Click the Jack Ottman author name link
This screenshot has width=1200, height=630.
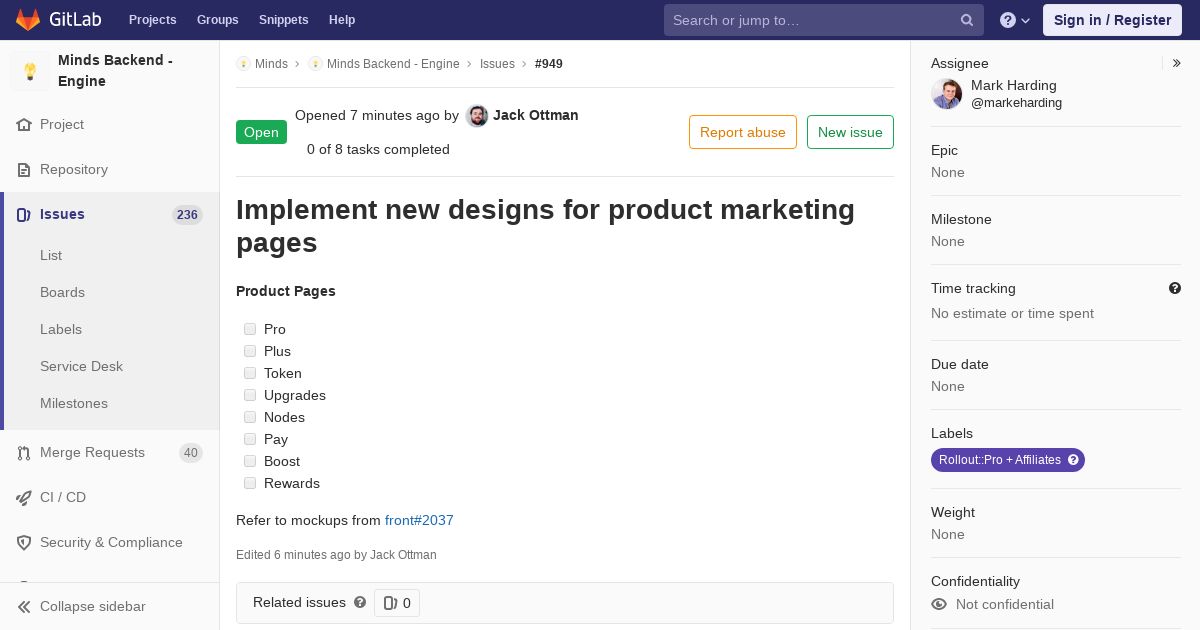click(536, 115)
